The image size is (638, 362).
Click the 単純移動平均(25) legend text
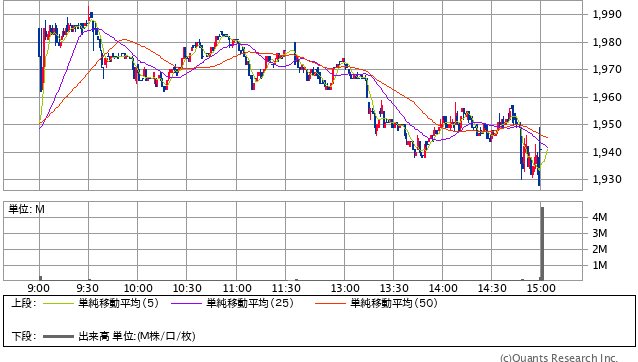pos(250,303)
